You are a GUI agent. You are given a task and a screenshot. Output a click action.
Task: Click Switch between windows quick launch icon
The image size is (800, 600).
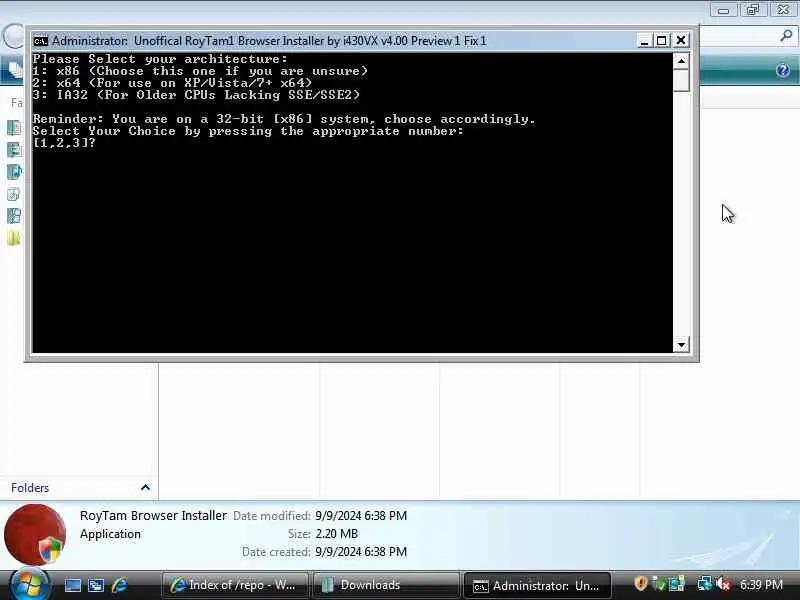pyautogui.click(x=96, y=585)
